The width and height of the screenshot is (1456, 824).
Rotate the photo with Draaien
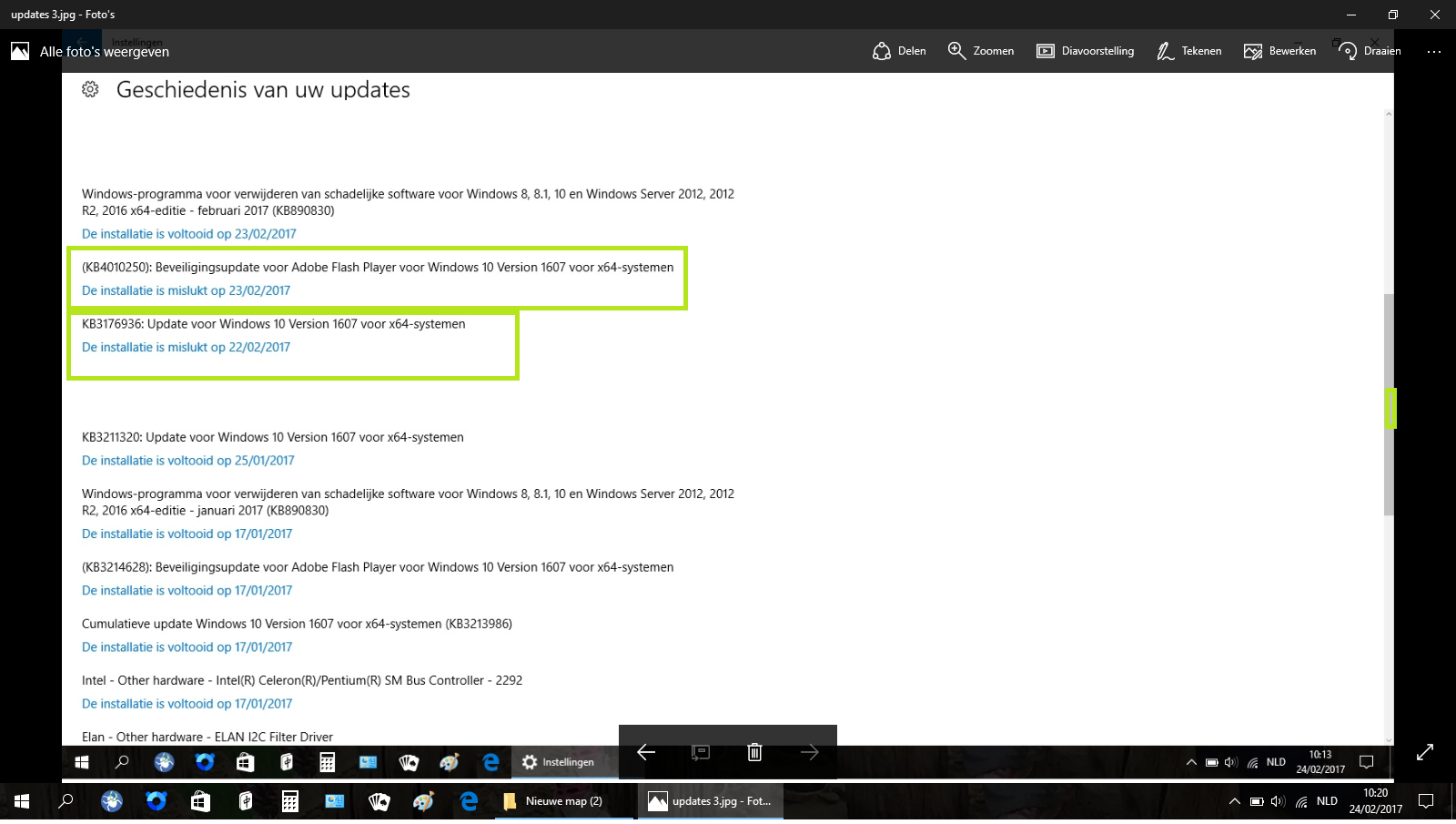pos(1370,51)
